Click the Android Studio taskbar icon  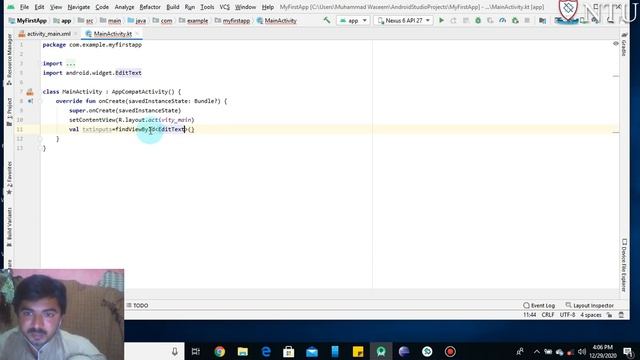pos(381,351)
